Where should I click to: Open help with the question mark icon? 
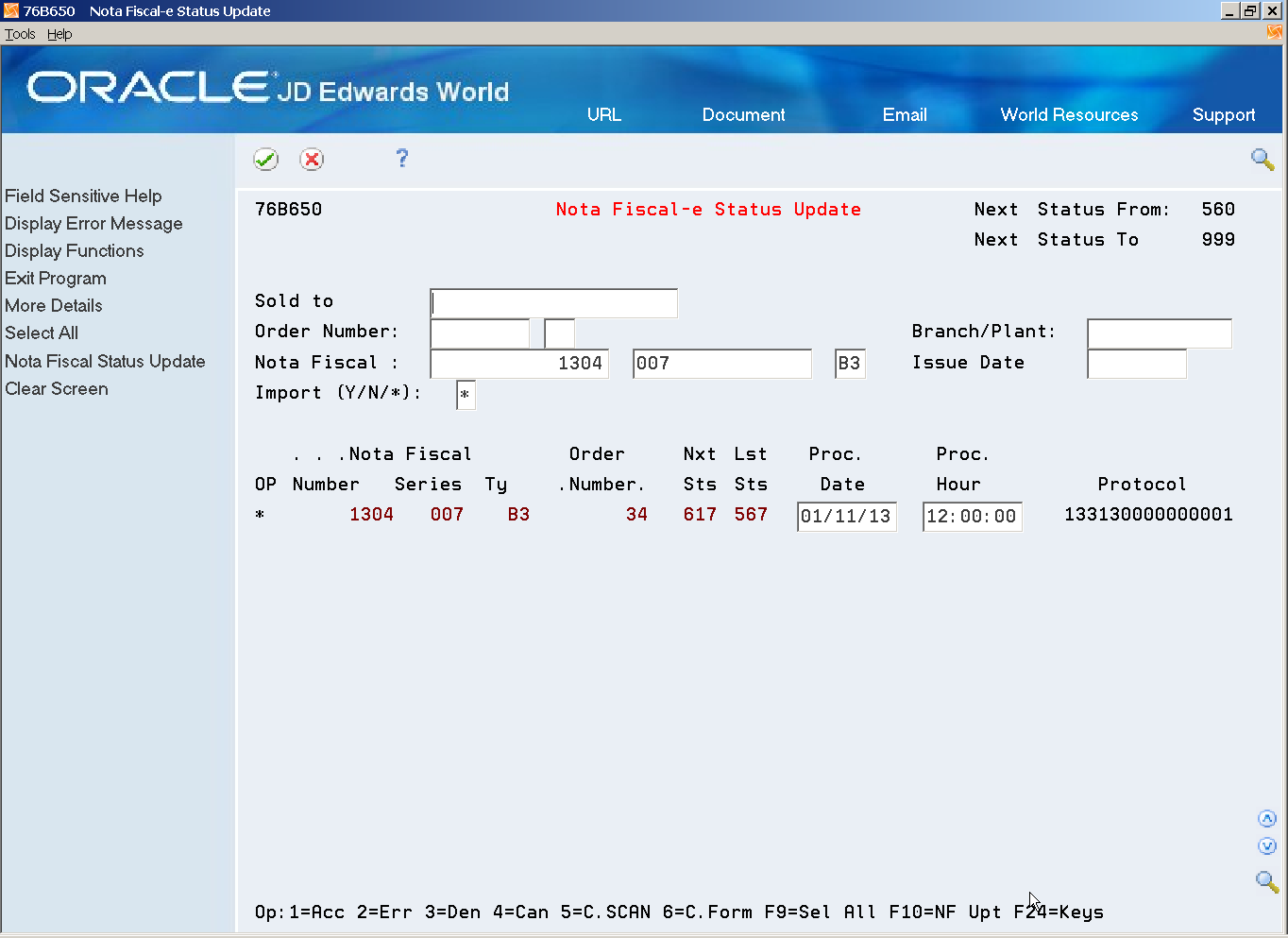[x=402, y=158]
